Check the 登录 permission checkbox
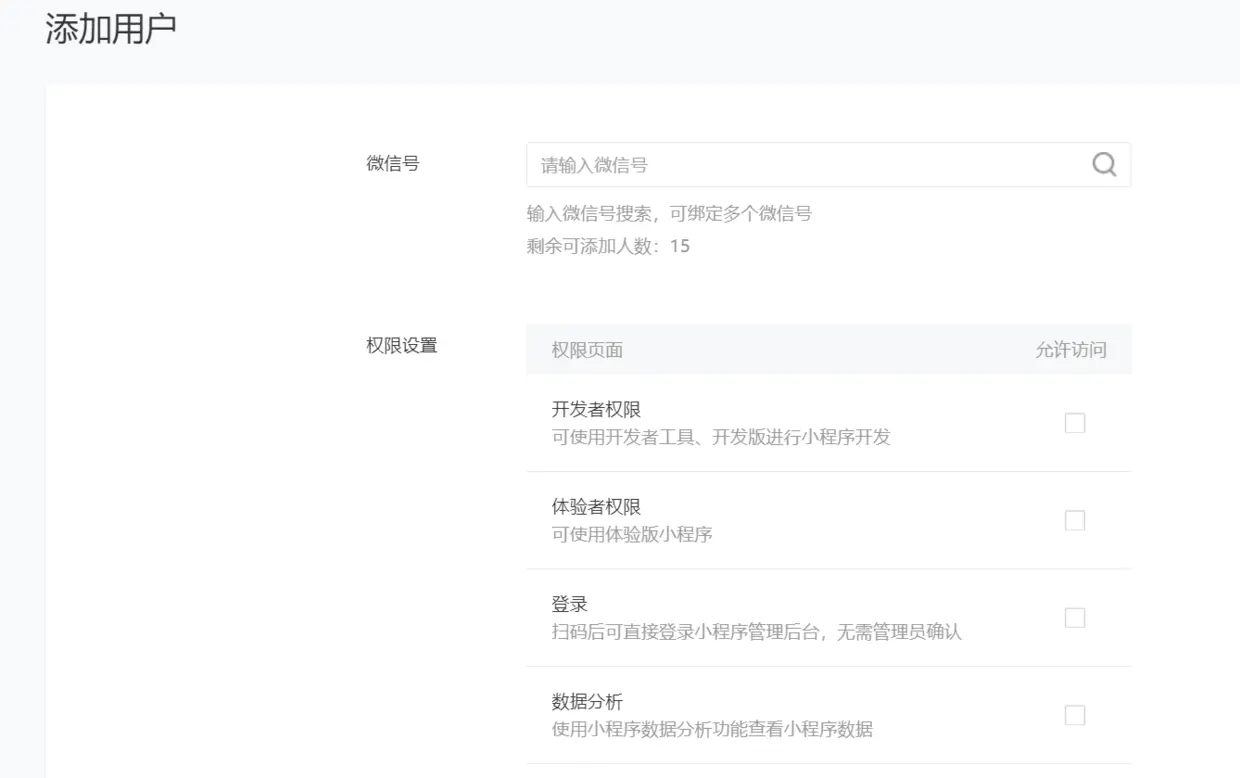1240x778 pixels. (x=1075, y=618)
